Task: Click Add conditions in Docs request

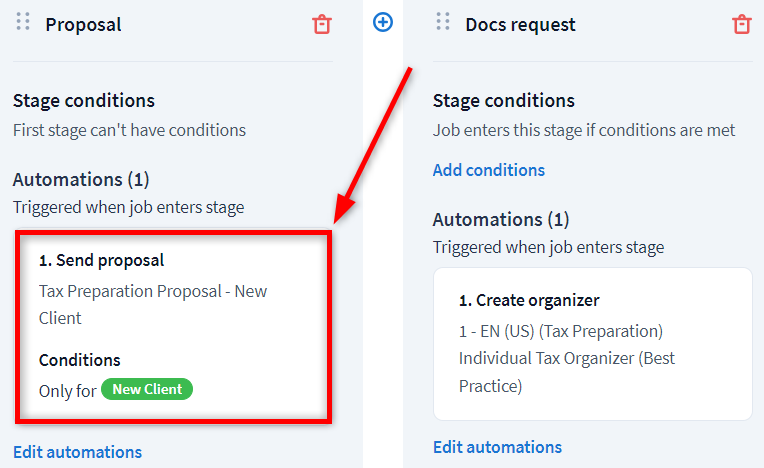Action: click(488, 170)
